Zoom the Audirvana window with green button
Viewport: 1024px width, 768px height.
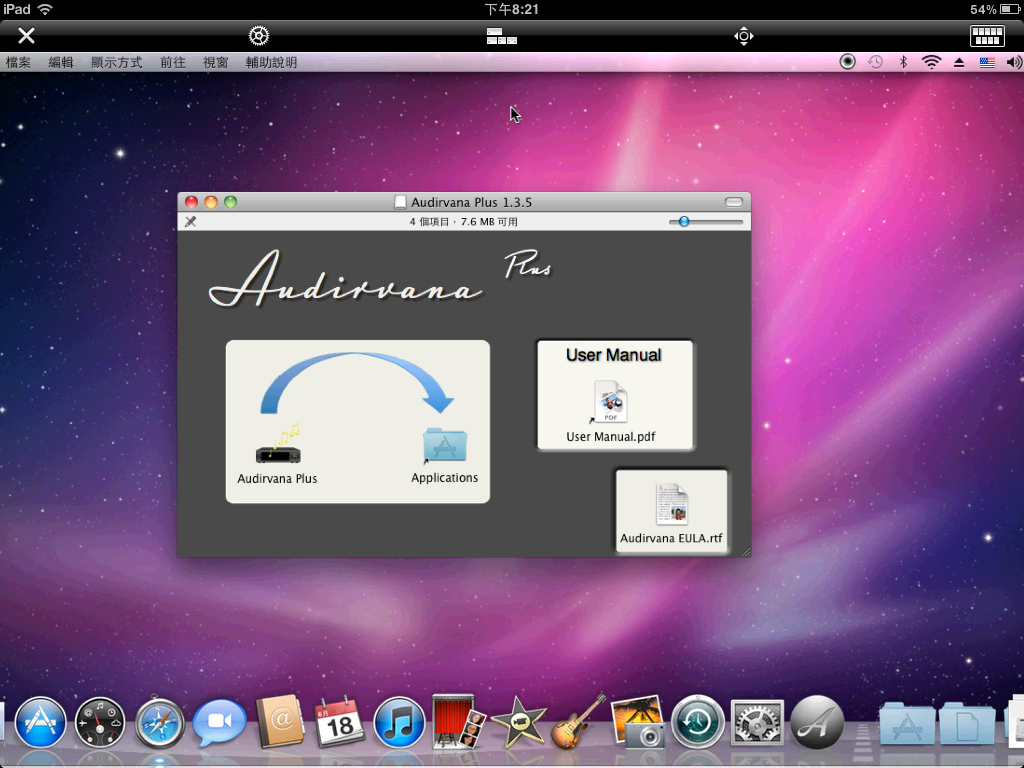(231, 202)
